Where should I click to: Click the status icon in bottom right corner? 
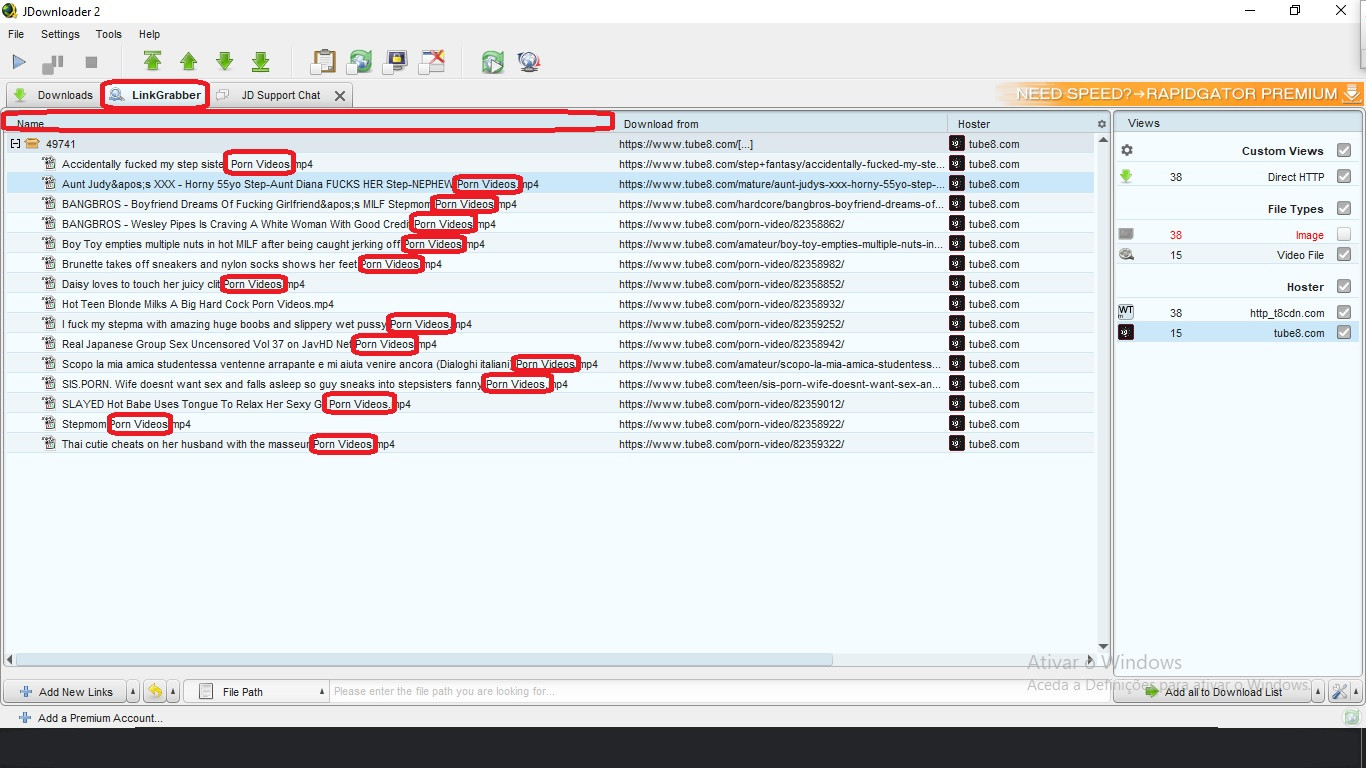[x=1352, y=717]
